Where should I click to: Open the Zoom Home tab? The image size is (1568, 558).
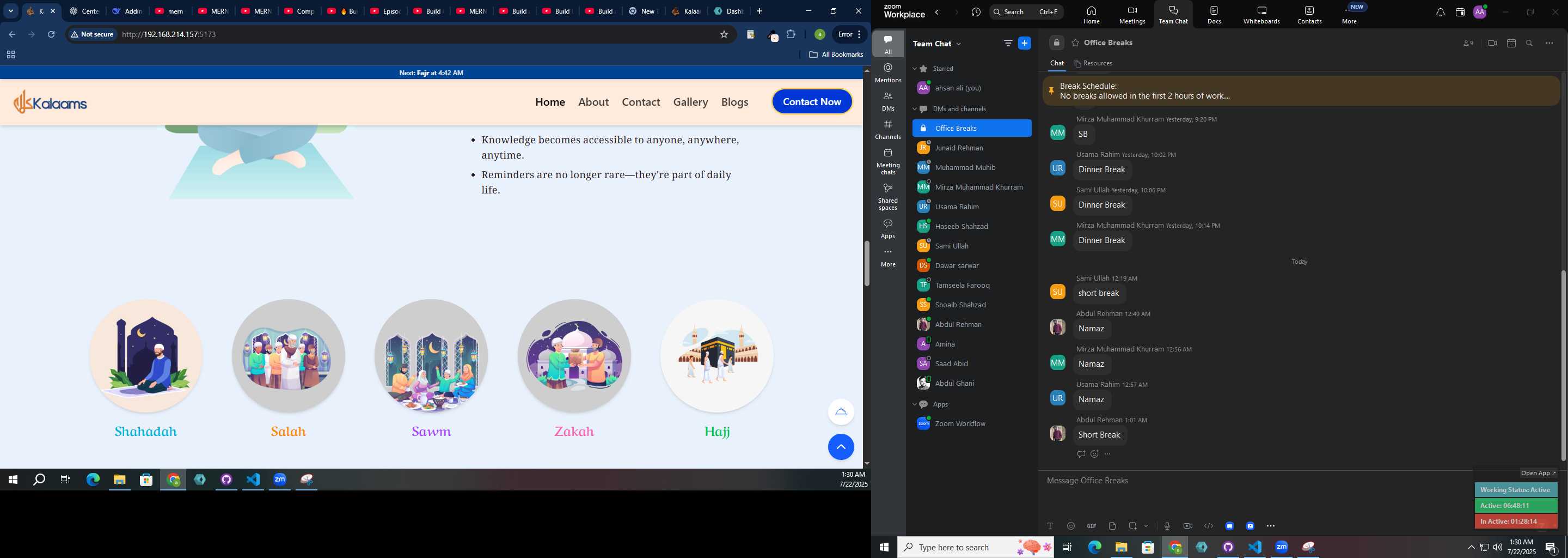tap(1092, 15)
